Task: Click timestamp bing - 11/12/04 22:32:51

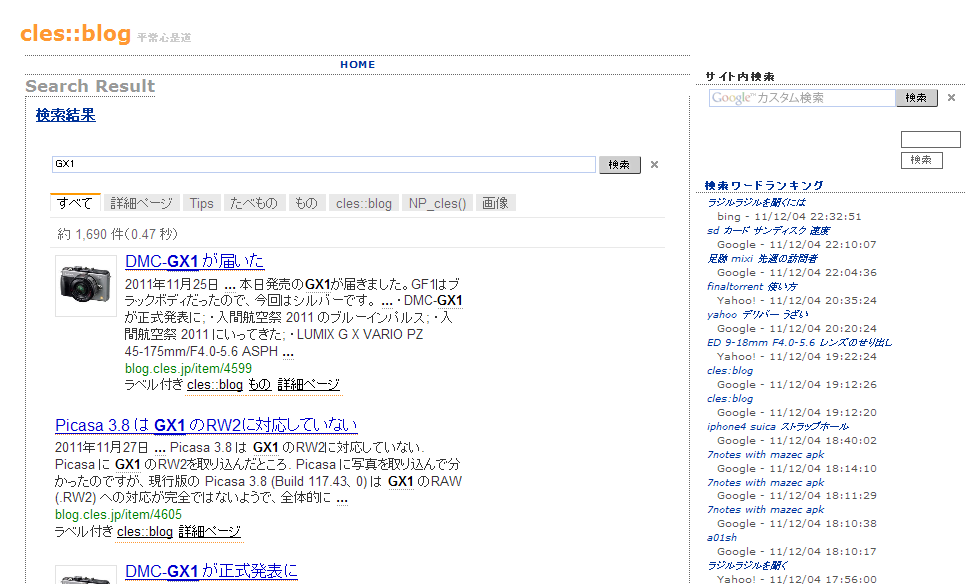Action: (789, 216)
